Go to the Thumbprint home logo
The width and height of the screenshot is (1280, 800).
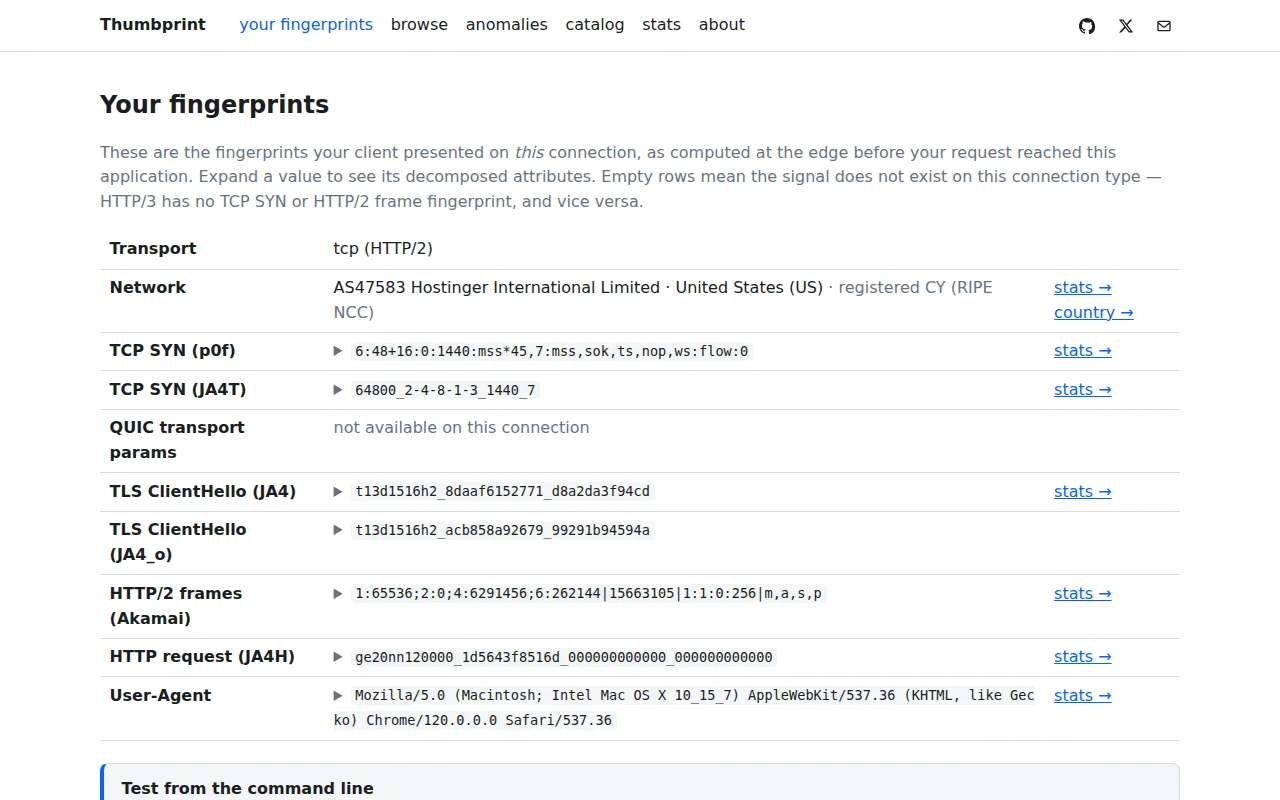(153, 25)
